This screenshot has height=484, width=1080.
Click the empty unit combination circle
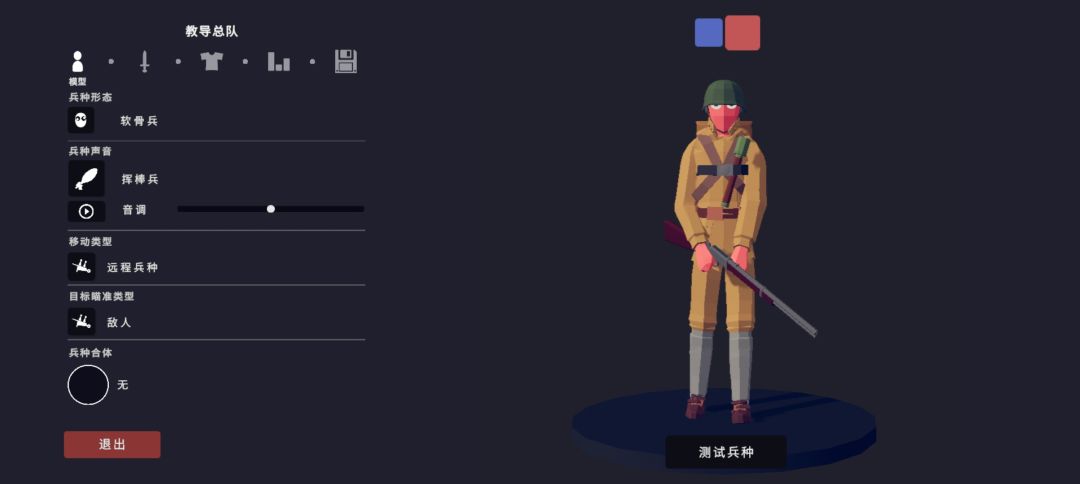[x=88, y=385]
